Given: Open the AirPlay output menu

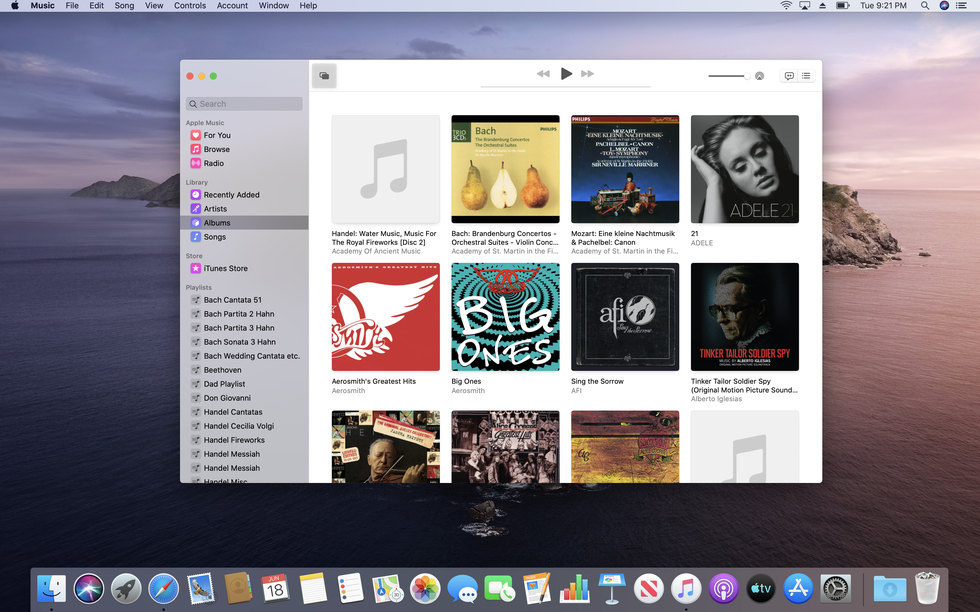Looking at the screenshot, I should pyautogui.click(x=760, y=76).
